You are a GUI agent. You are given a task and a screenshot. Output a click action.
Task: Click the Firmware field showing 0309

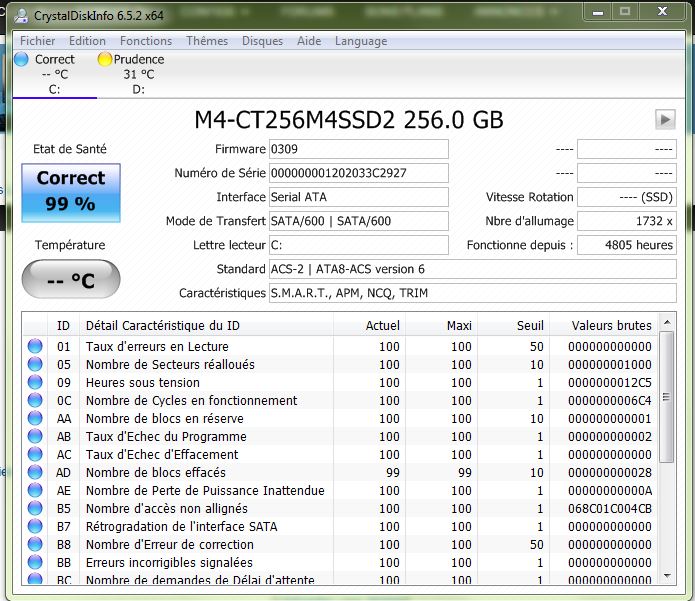coord(359,149)
